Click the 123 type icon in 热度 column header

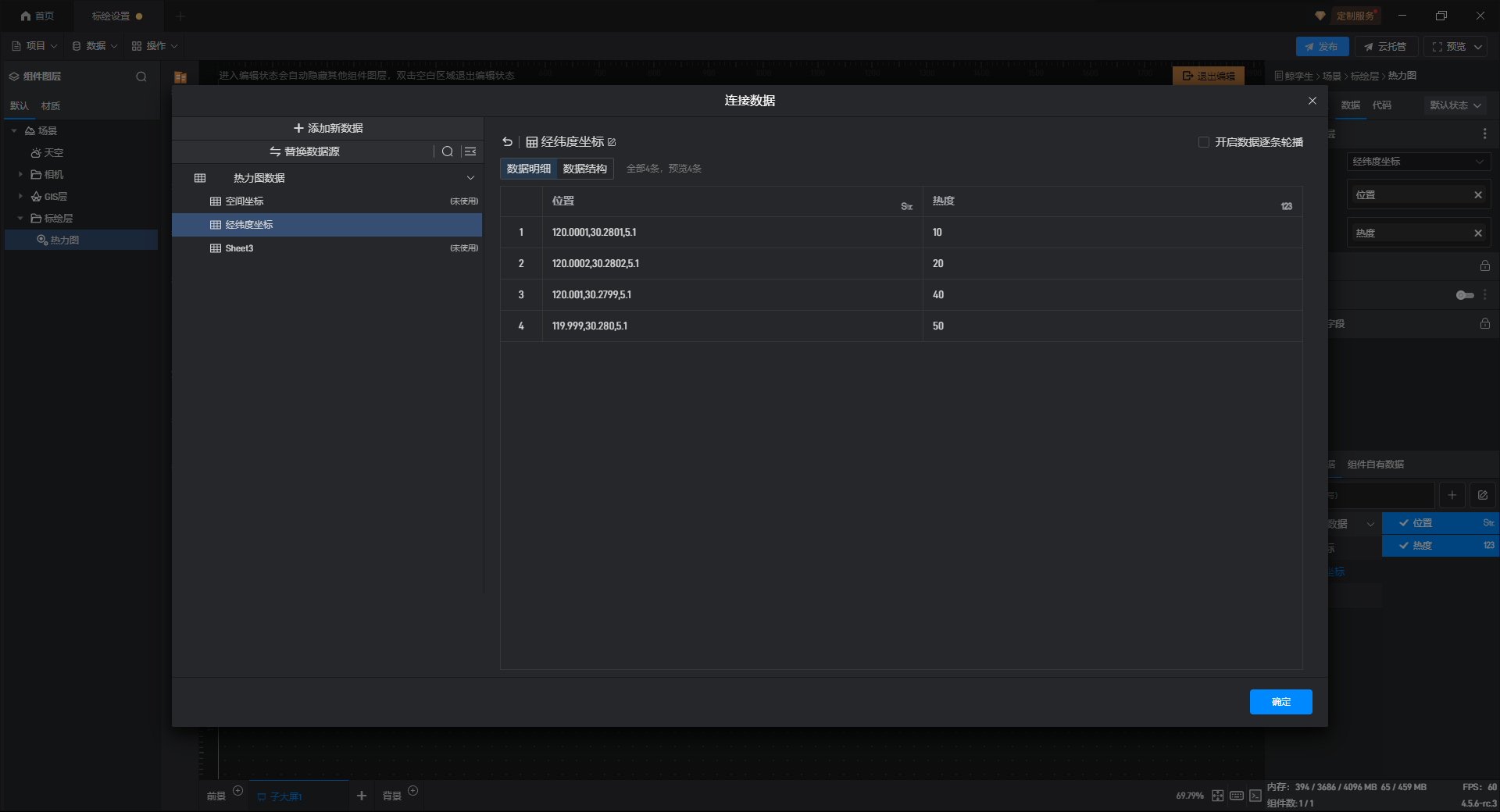tap(1286, 207)
